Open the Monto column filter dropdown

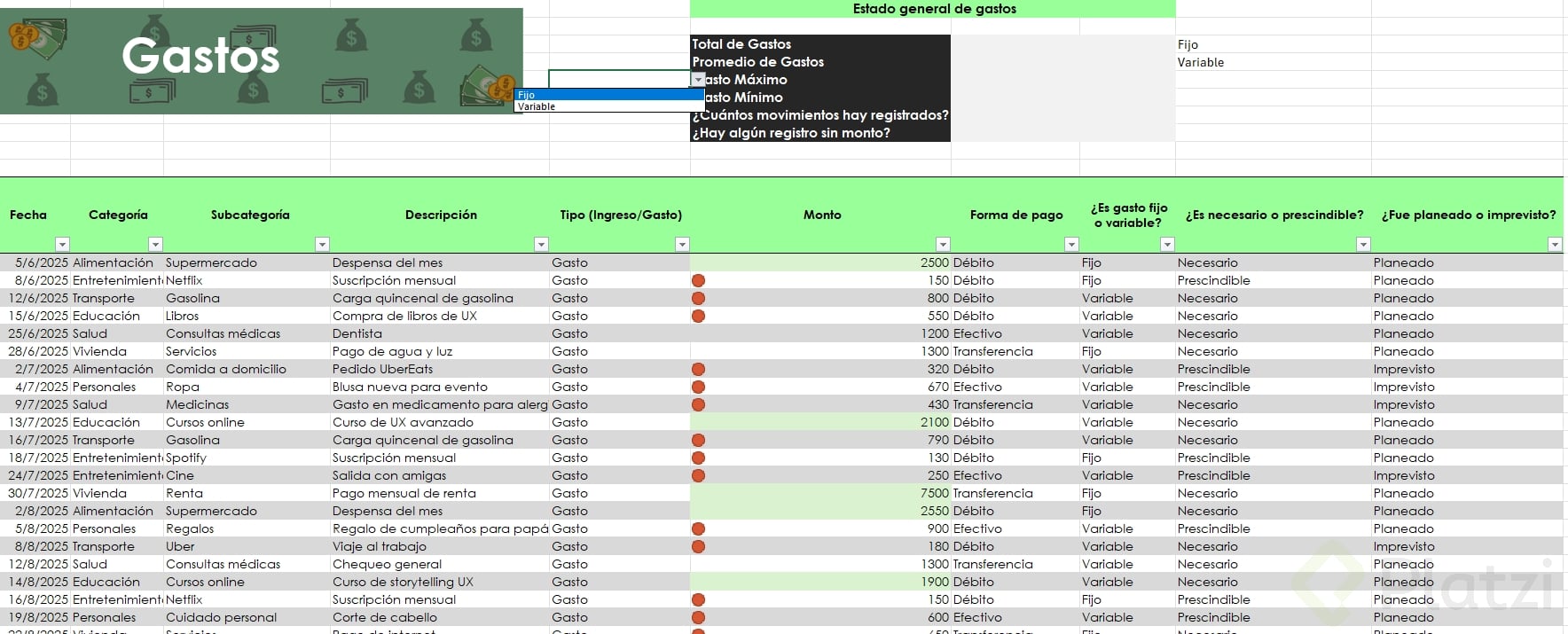(943, 245)
